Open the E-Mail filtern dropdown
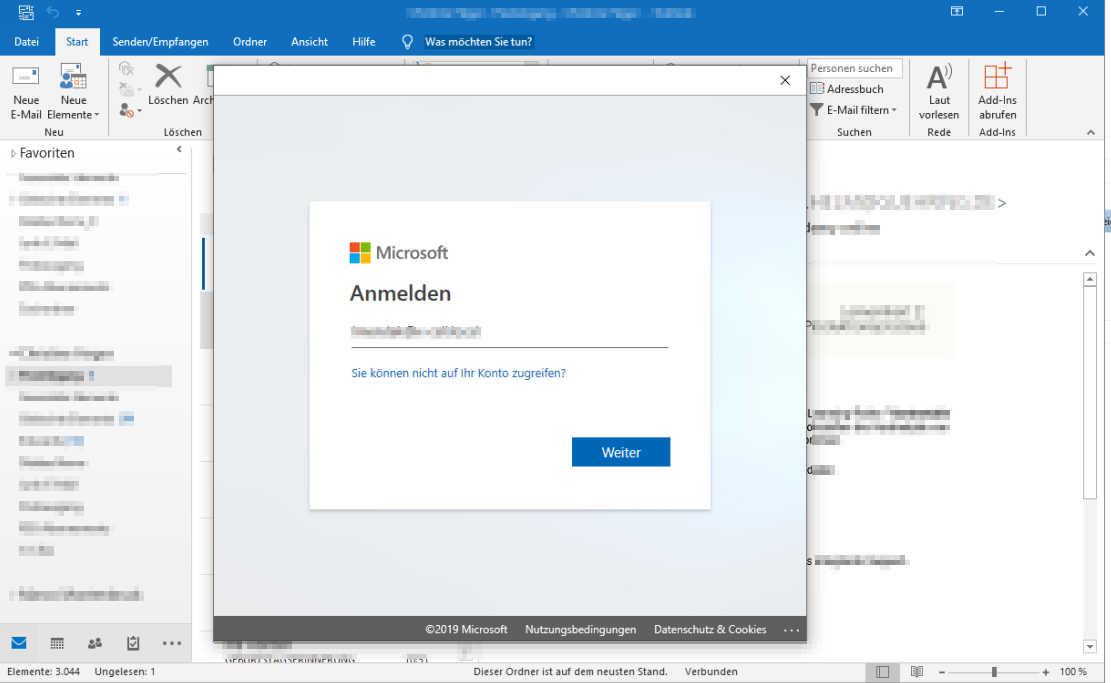1111x683 pixels. (x=854, y=110)
